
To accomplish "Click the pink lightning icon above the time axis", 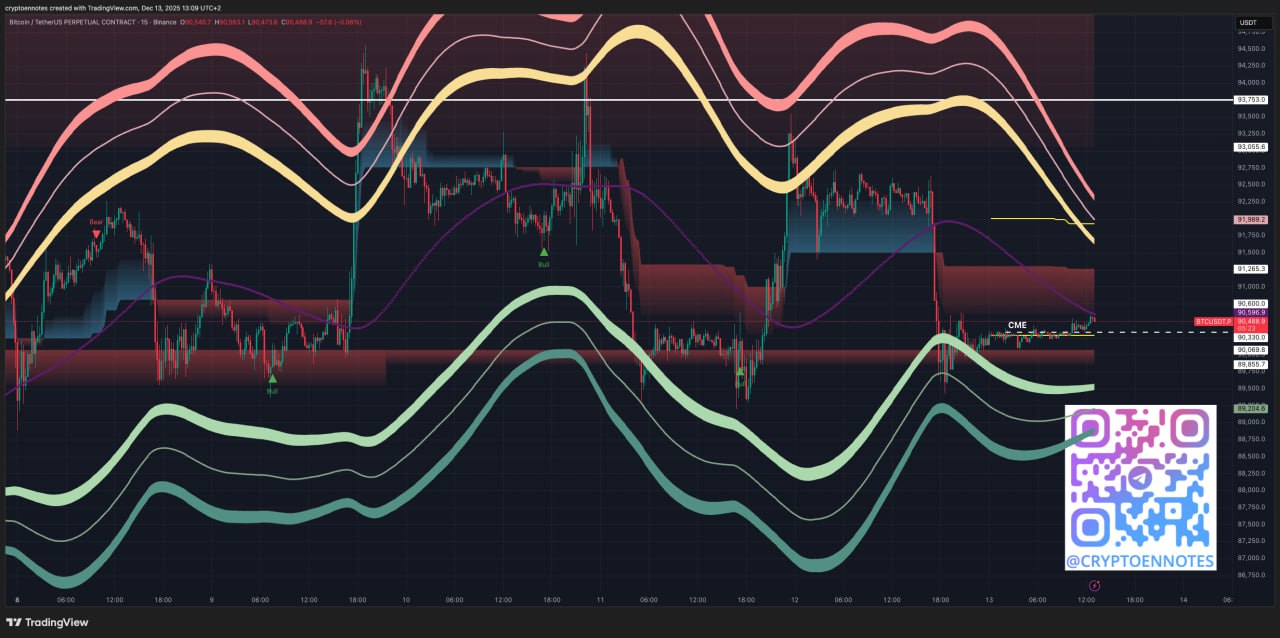I will click(1094, 585).
